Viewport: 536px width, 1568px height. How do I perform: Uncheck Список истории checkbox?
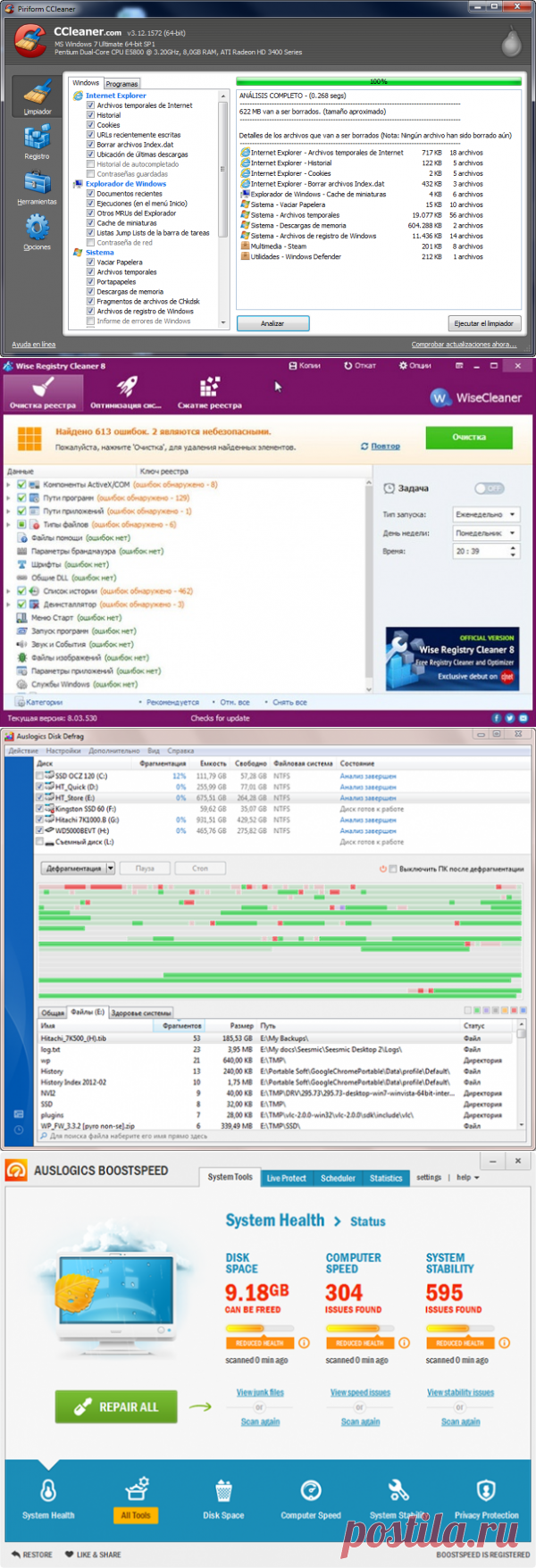[21, 591]
